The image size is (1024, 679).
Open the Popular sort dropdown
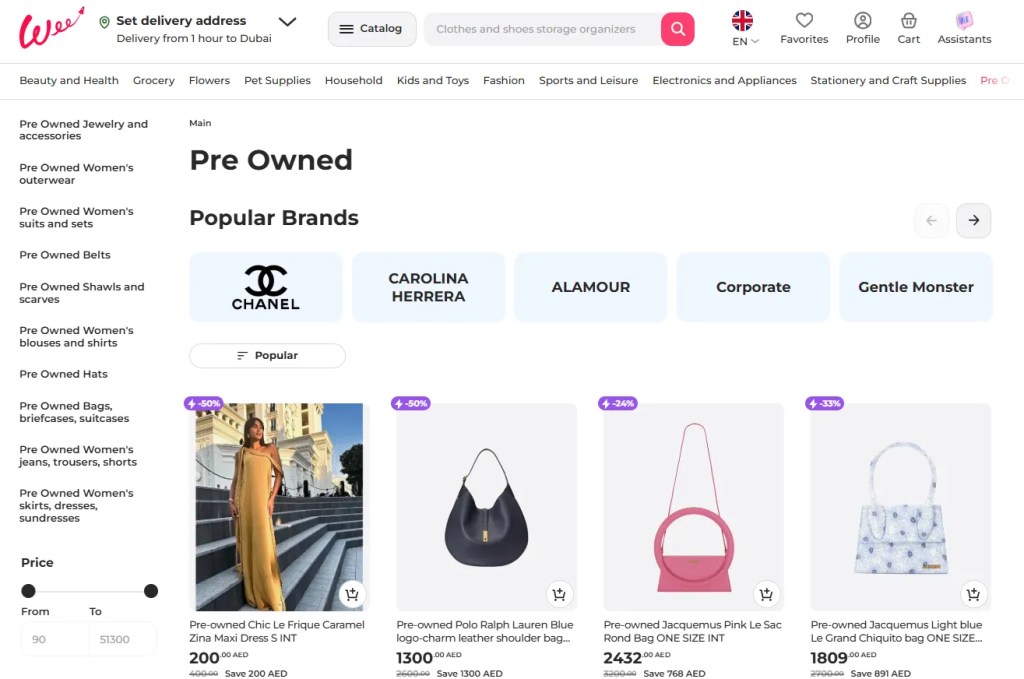pyautogui.click(x=267, y=355)
